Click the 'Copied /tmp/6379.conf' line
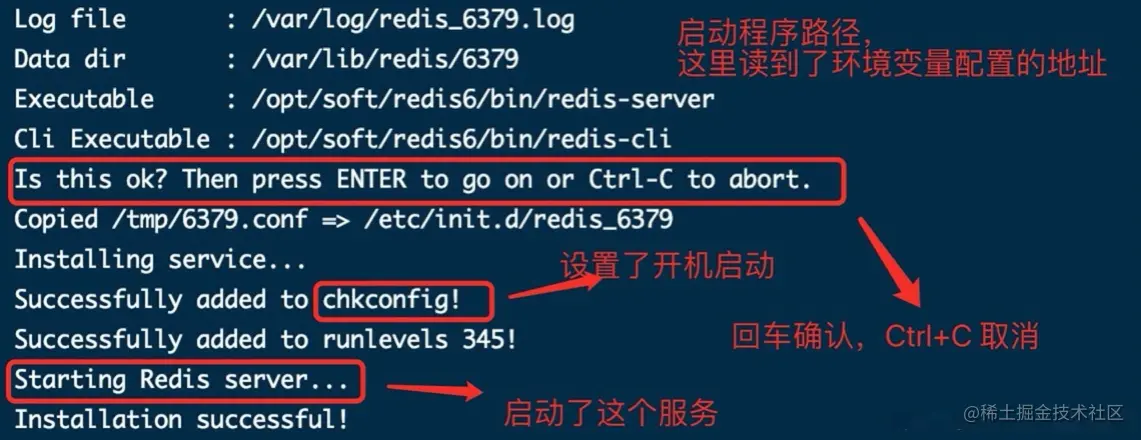This screenshot has width=1141, height=440. [x=343, y=219]
